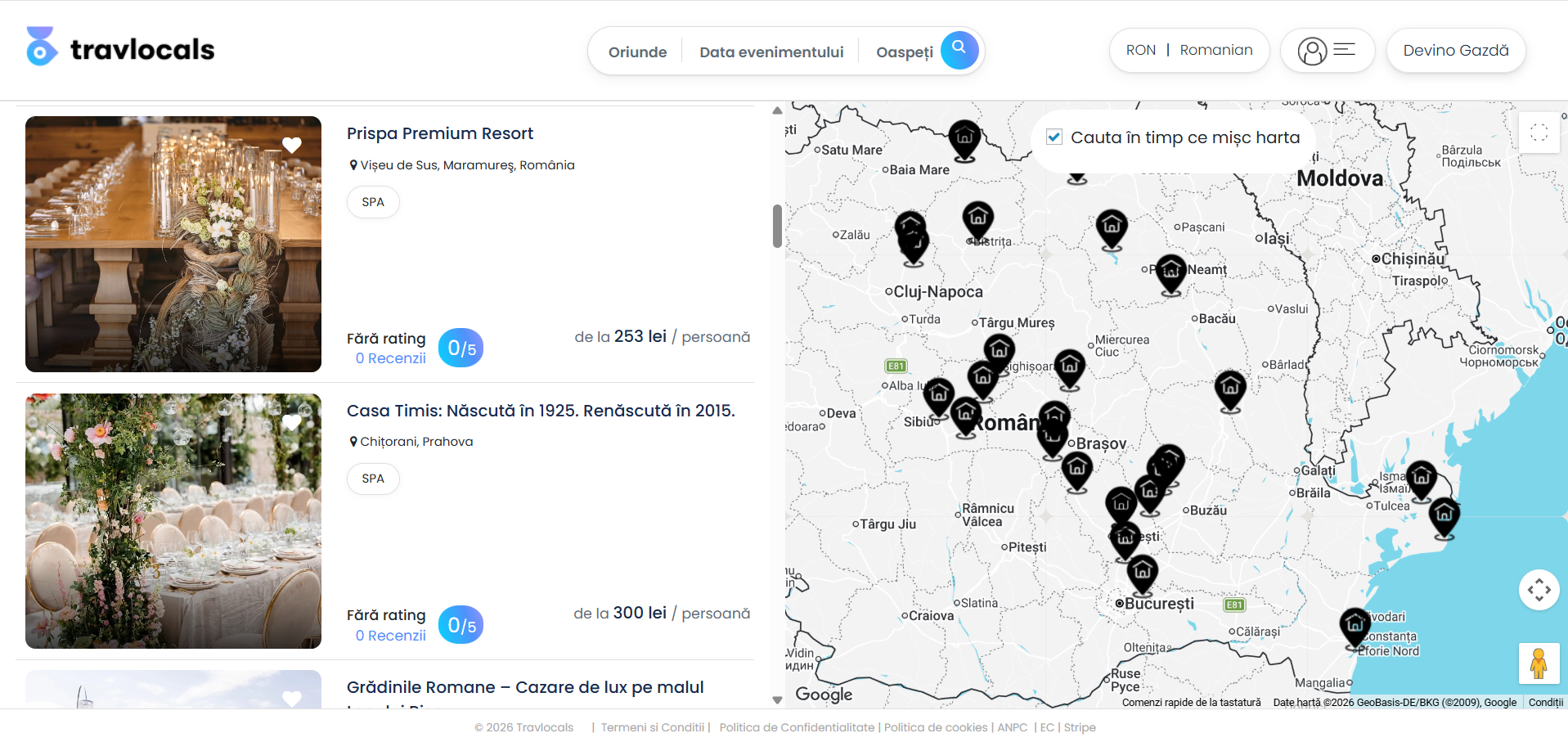Click map marker near Alba Iulia

[x=938, y=397]
